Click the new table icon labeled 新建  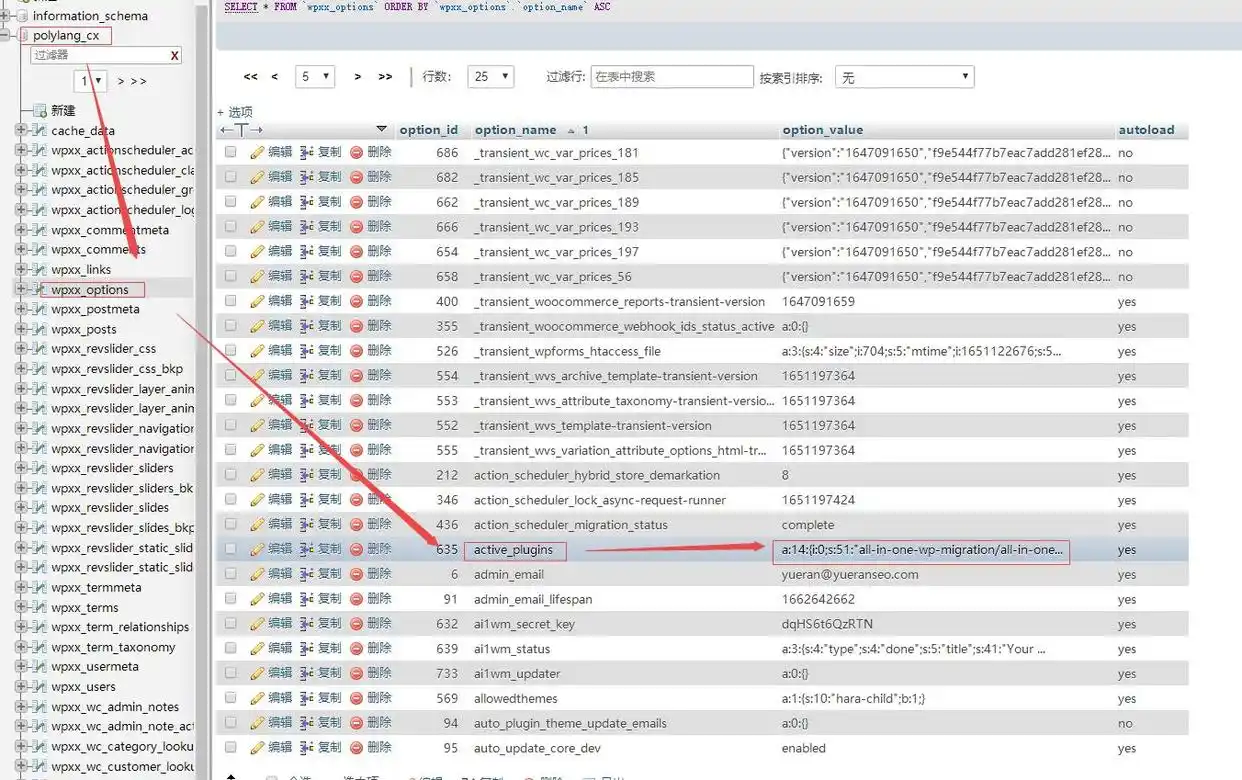pos(39,111)
